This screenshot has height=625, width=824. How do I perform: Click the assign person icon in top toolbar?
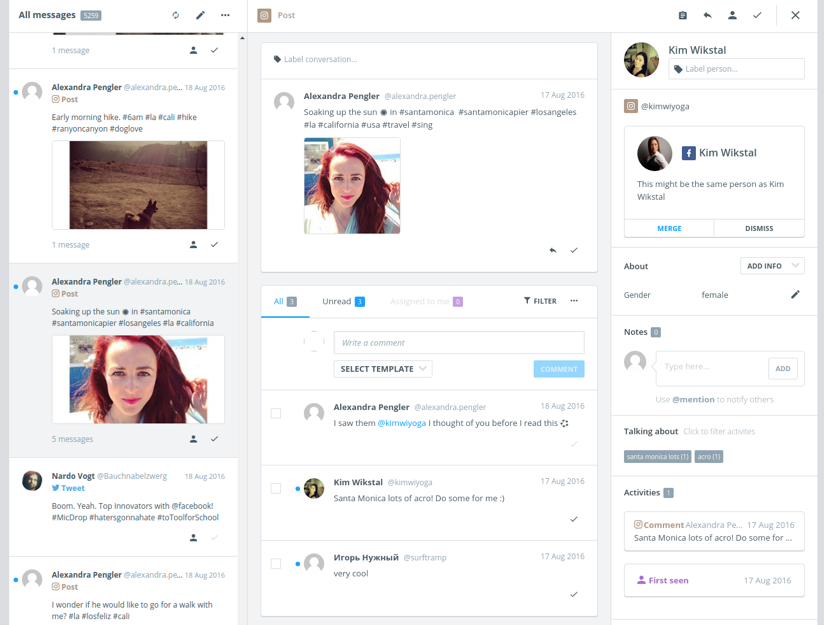(732, 15)
